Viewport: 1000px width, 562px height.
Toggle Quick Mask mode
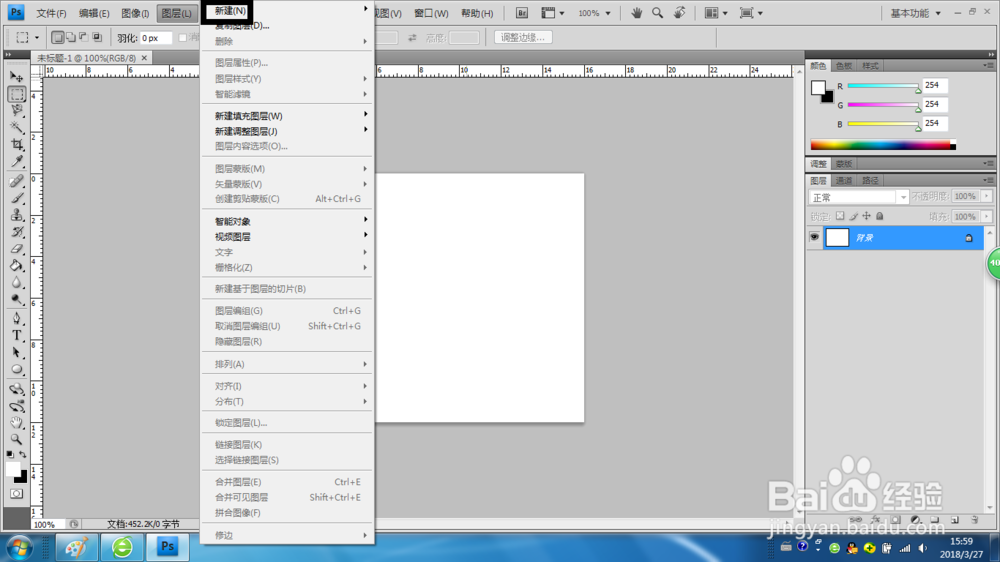pos(17,494)
